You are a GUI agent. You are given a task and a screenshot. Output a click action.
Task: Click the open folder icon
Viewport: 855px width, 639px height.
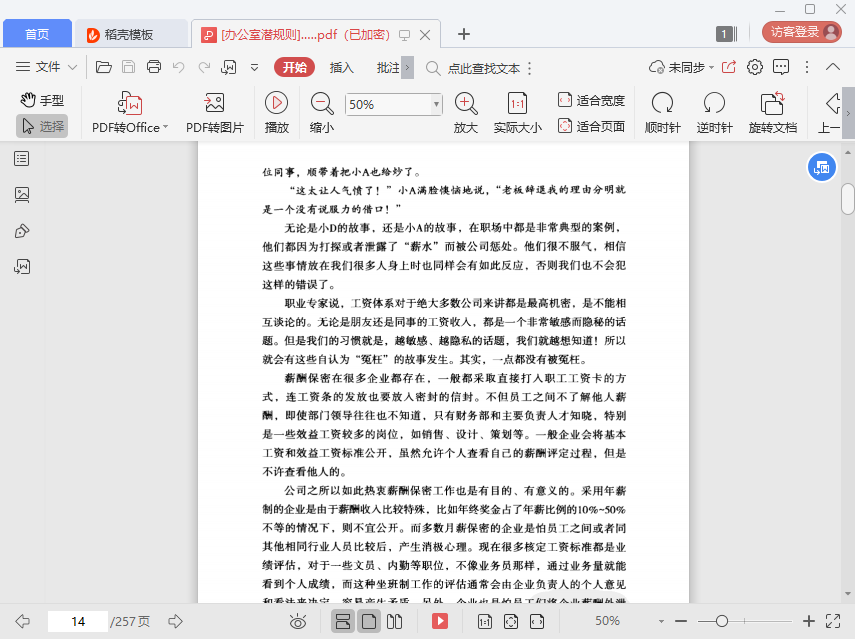(104, 67)
